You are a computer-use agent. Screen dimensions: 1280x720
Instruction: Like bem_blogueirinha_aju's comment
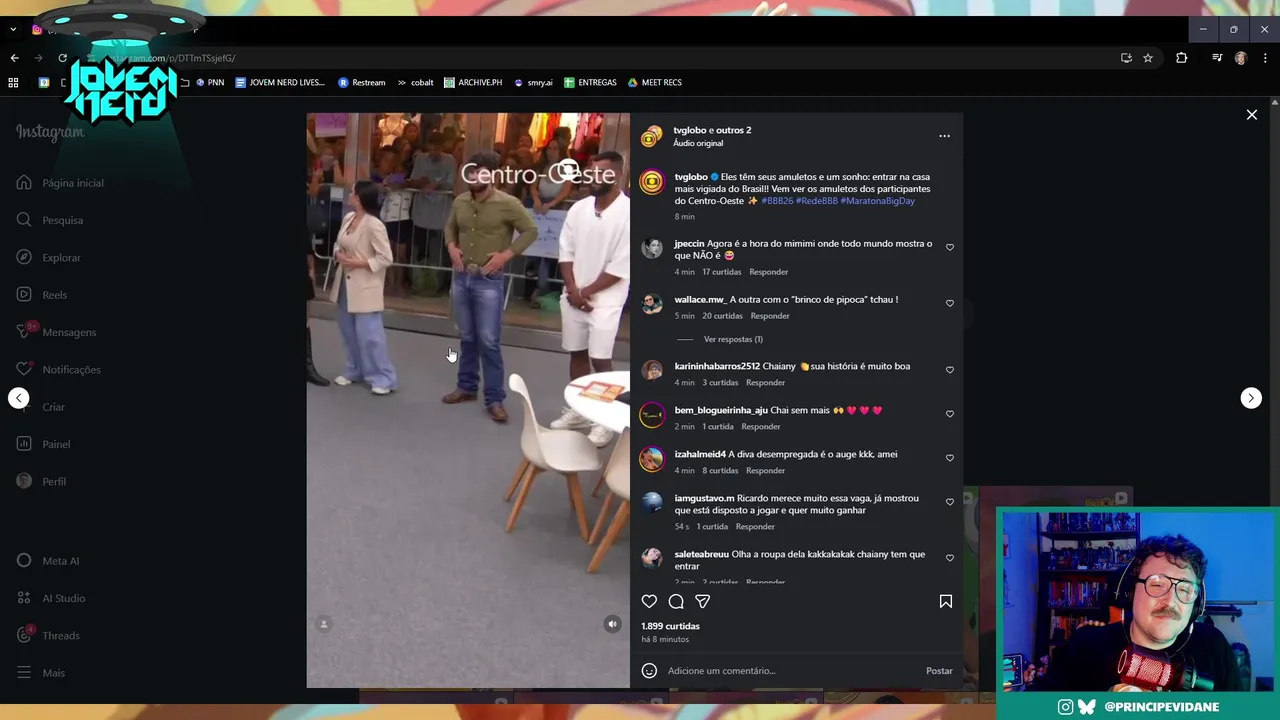(x=950, y=414)
